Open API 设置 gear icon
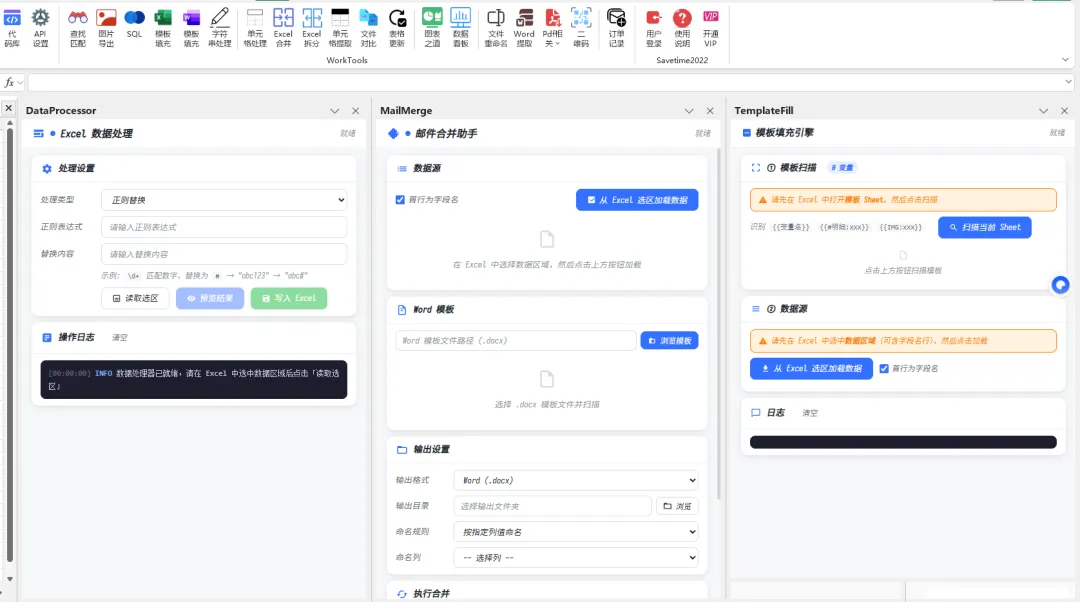Viewport: 1080px width, 602px height. (41, 28)
